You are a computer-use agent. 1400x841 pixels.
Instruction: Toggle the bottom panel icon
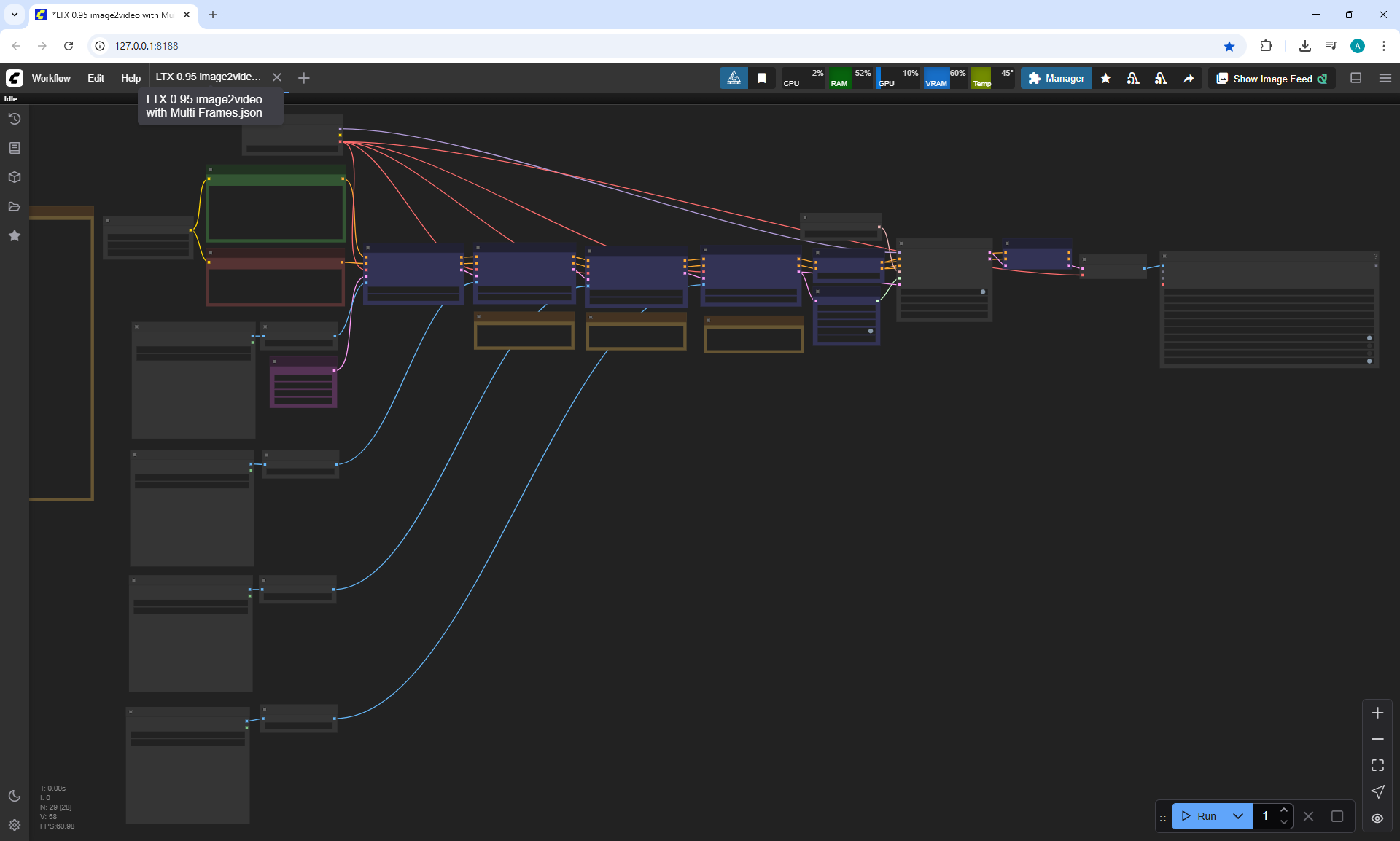coord(1356,78)
